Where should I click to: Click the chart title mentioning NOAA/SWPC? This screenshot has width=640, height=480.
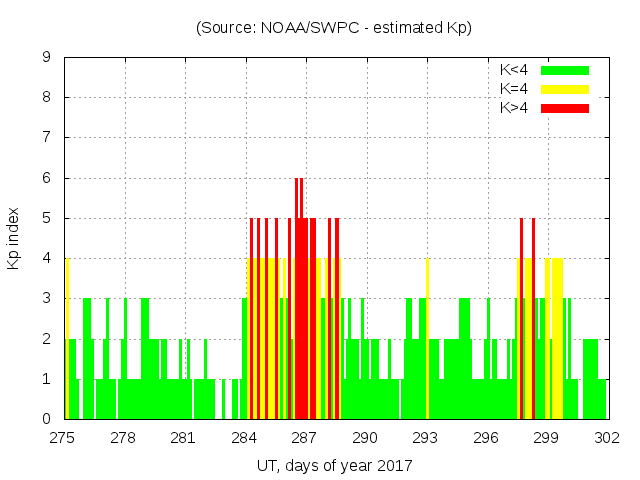(334, 28)
